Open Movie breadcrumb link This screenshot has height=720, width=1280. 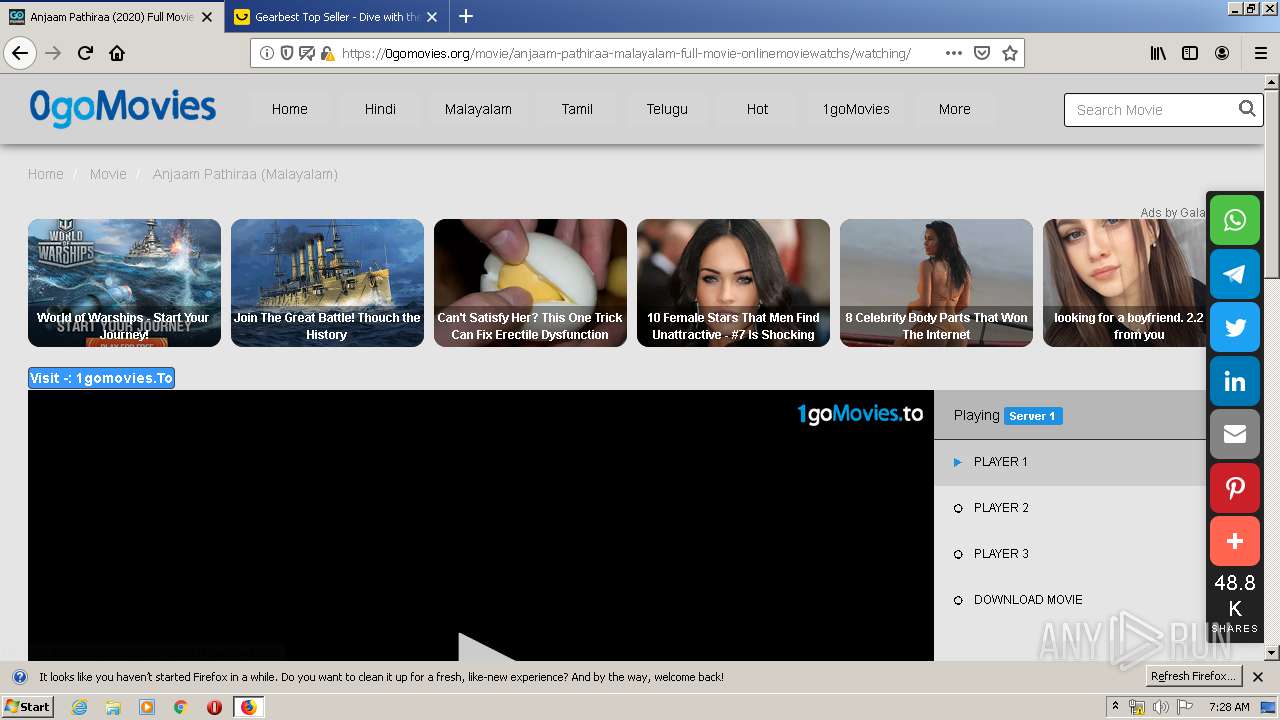click(x=108, y=174)
